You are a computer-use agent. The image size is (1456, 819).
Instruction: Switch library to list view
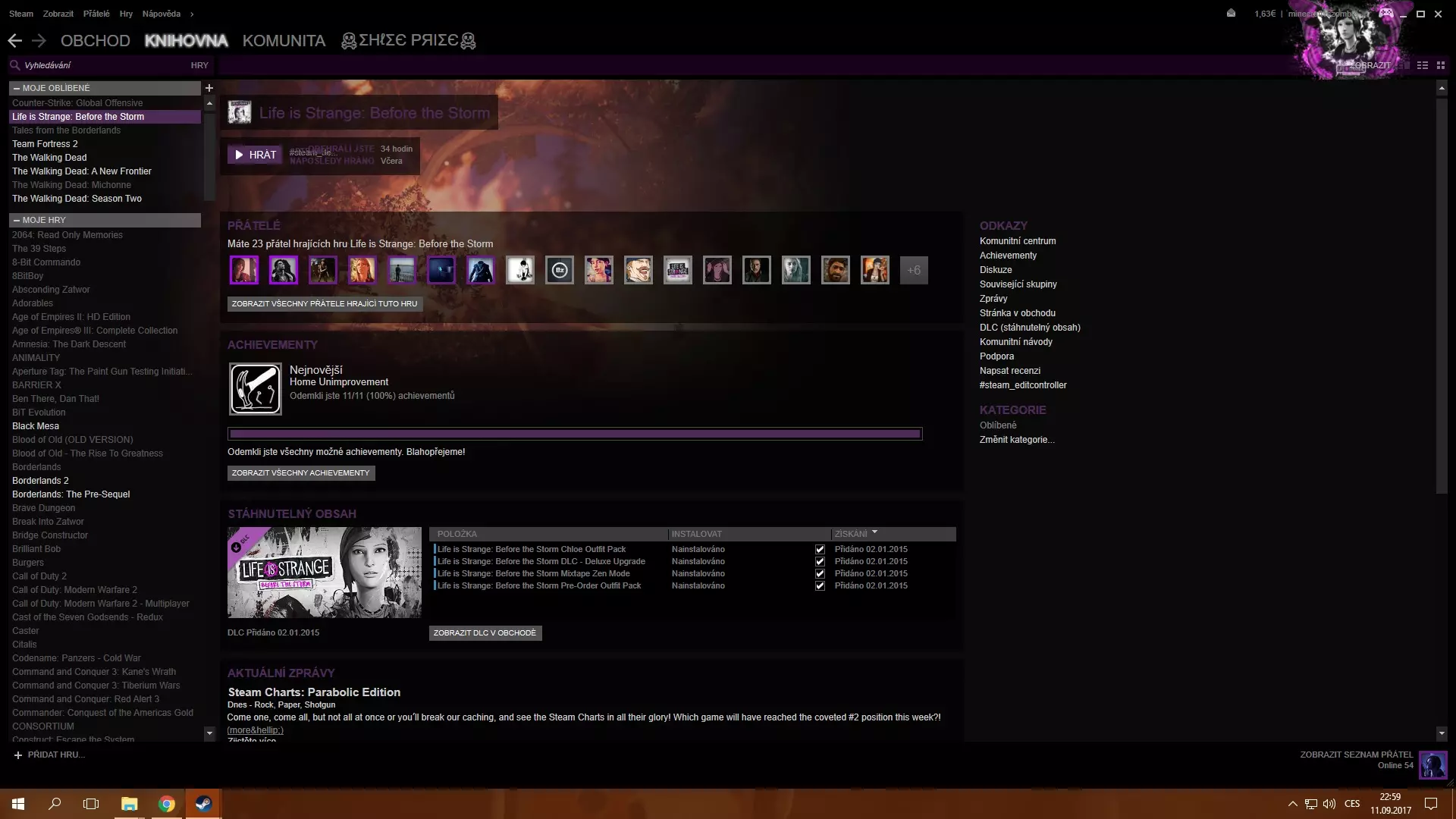(x=1423, y=65)
